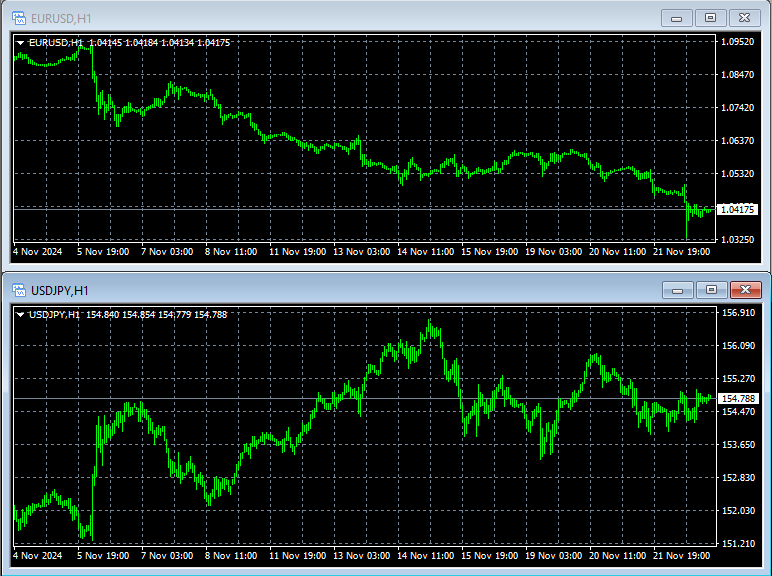This screenshot has width=772, height=576.
Task: Click USDJPY time label 5 Nov 19:00
Action: point(103,556)
